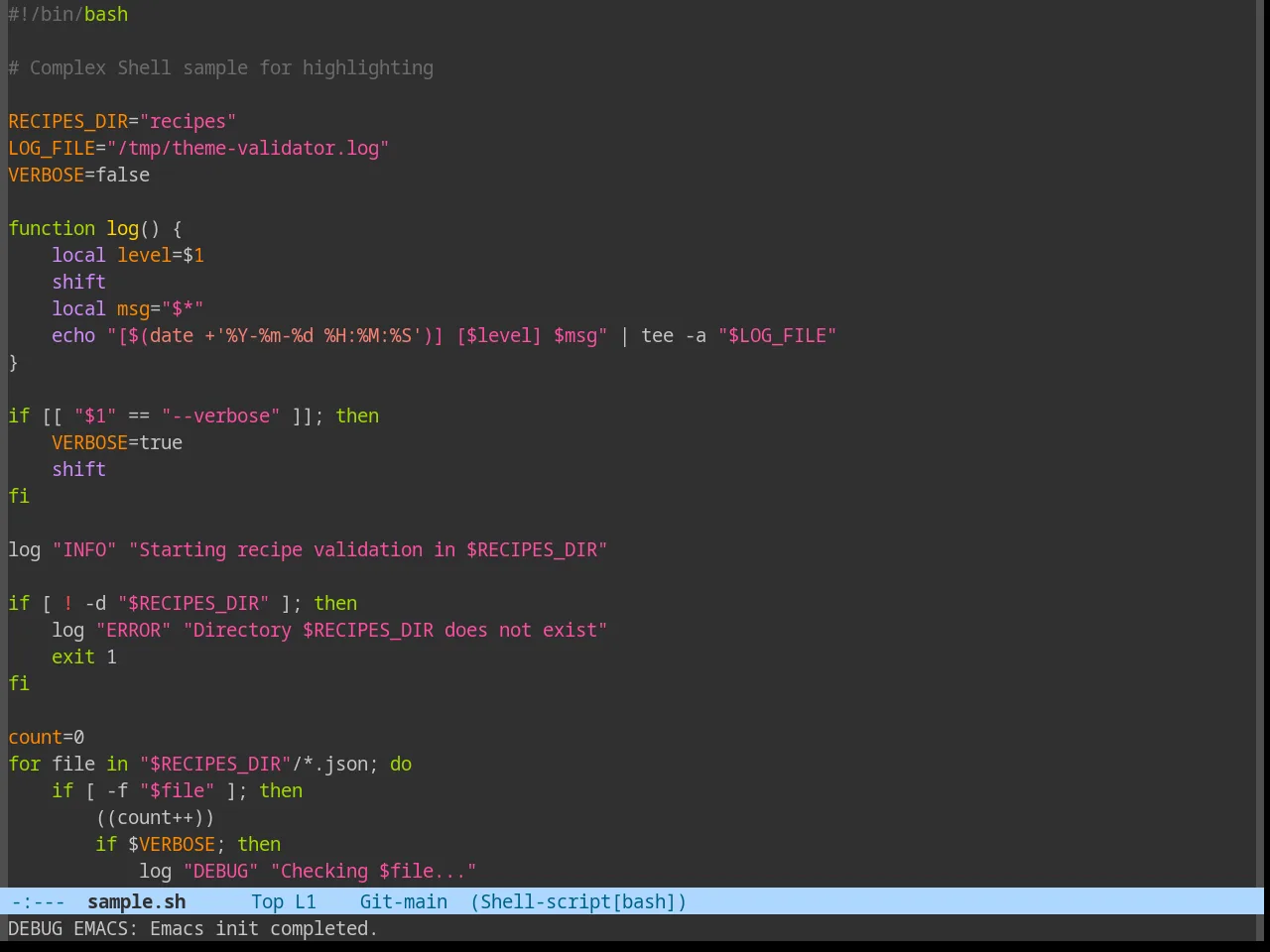Click the 'shift' below VERBOSE=true

pos(79,469)
